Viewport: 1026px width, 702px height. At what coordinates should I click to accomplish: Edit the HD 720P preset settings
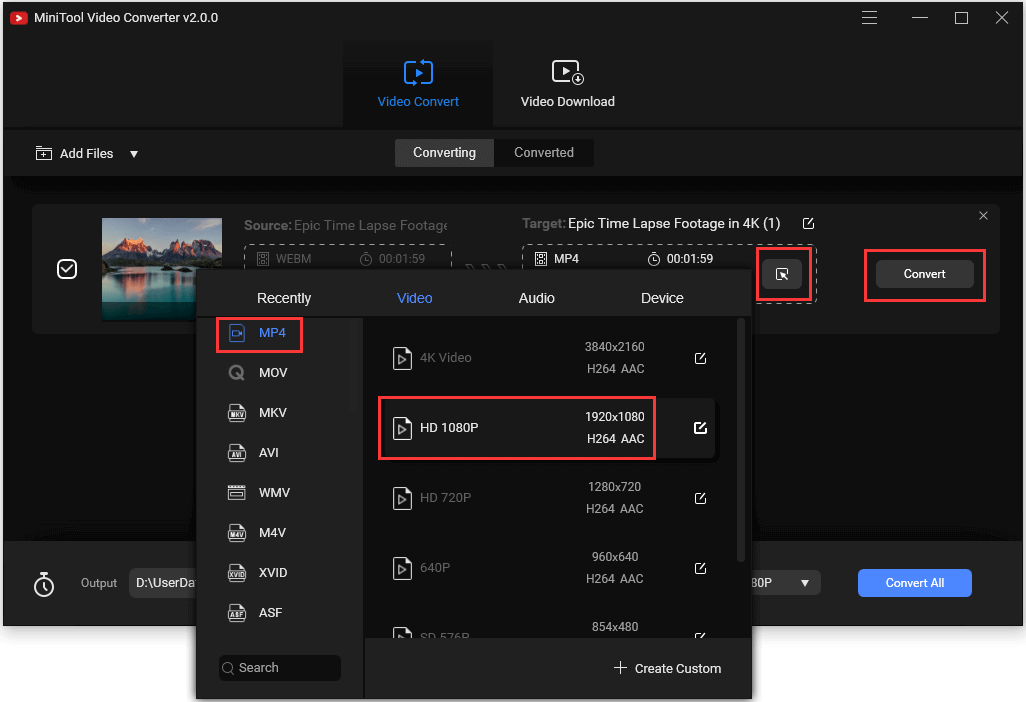[x=700, y=499]
